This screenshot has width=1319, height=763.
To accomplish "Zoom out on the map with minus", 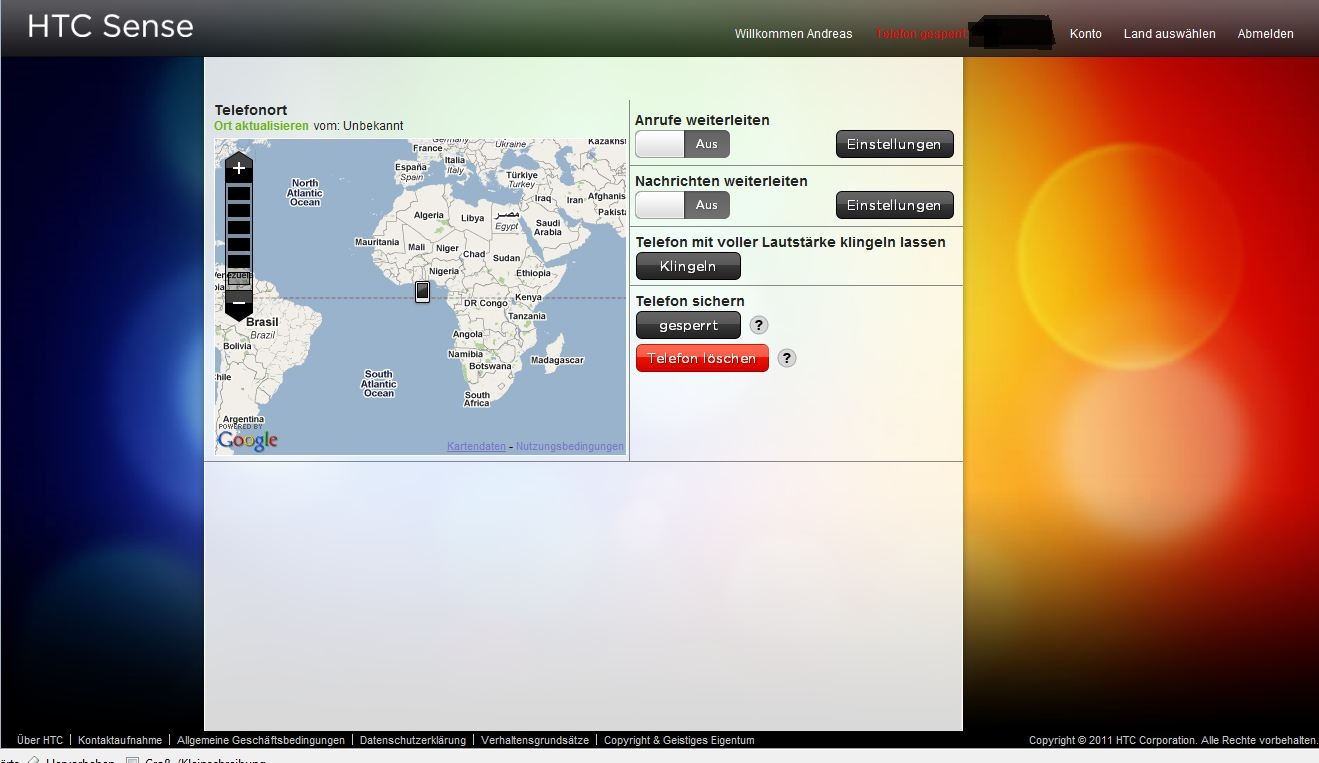I will pos(238,303).
